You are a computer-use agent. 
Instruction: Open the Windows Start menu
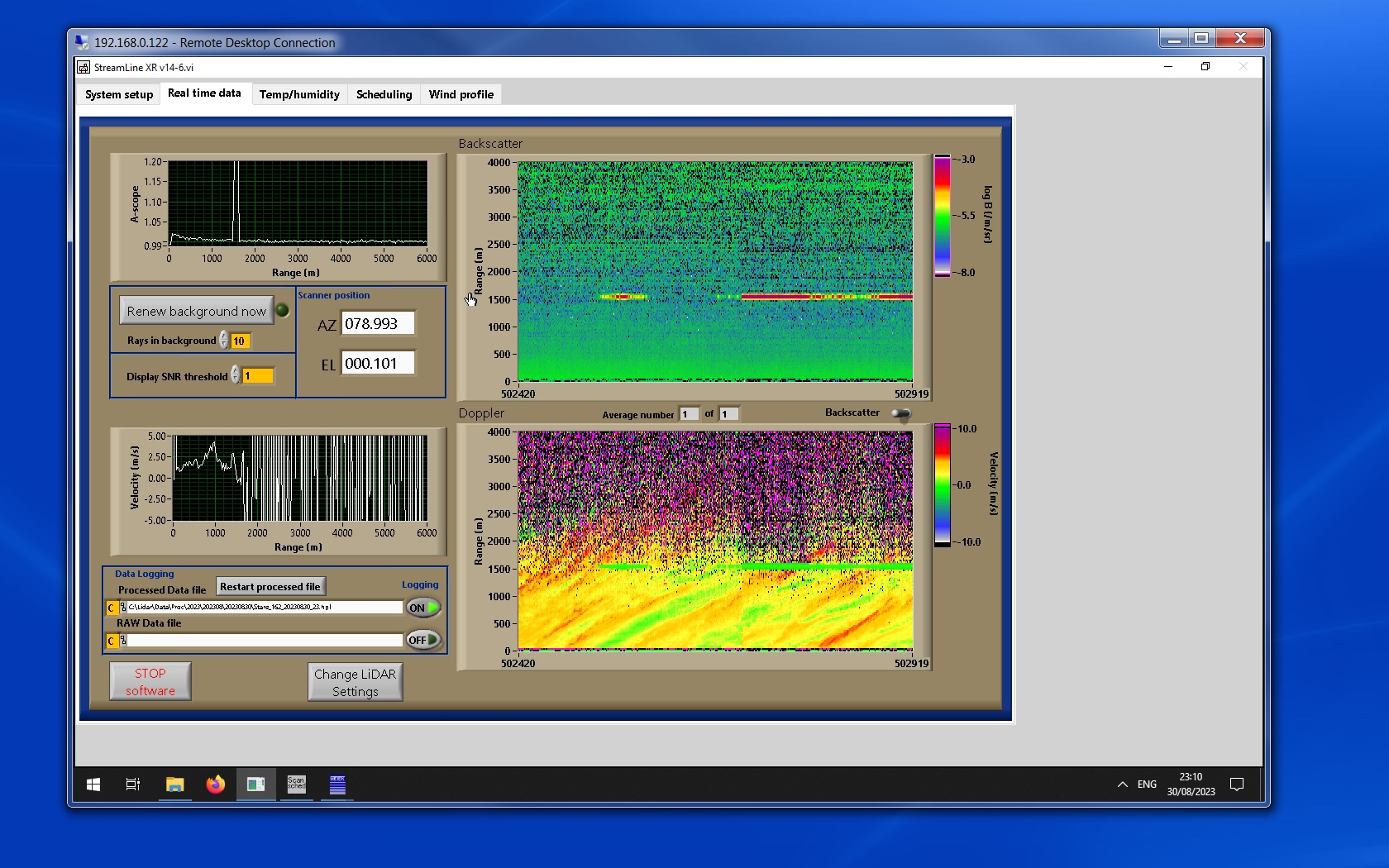93,785
